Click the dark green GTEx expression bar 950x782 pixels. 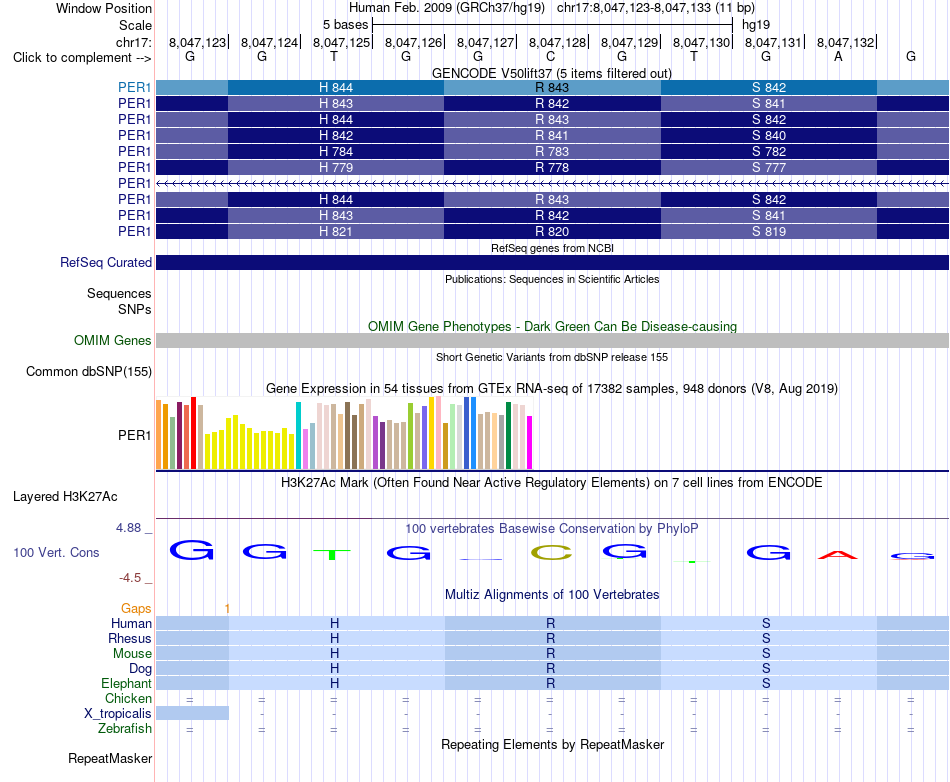(x=508, y=436)
